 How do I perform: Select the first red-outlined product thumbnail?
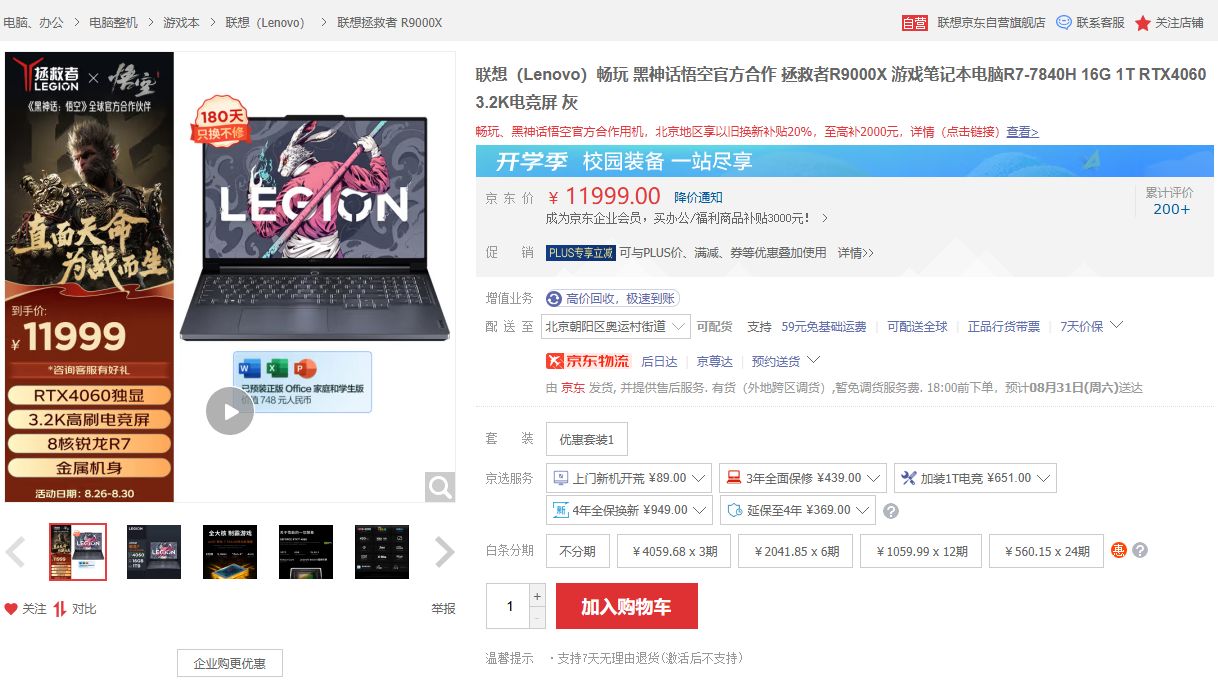tap(78, 551)
